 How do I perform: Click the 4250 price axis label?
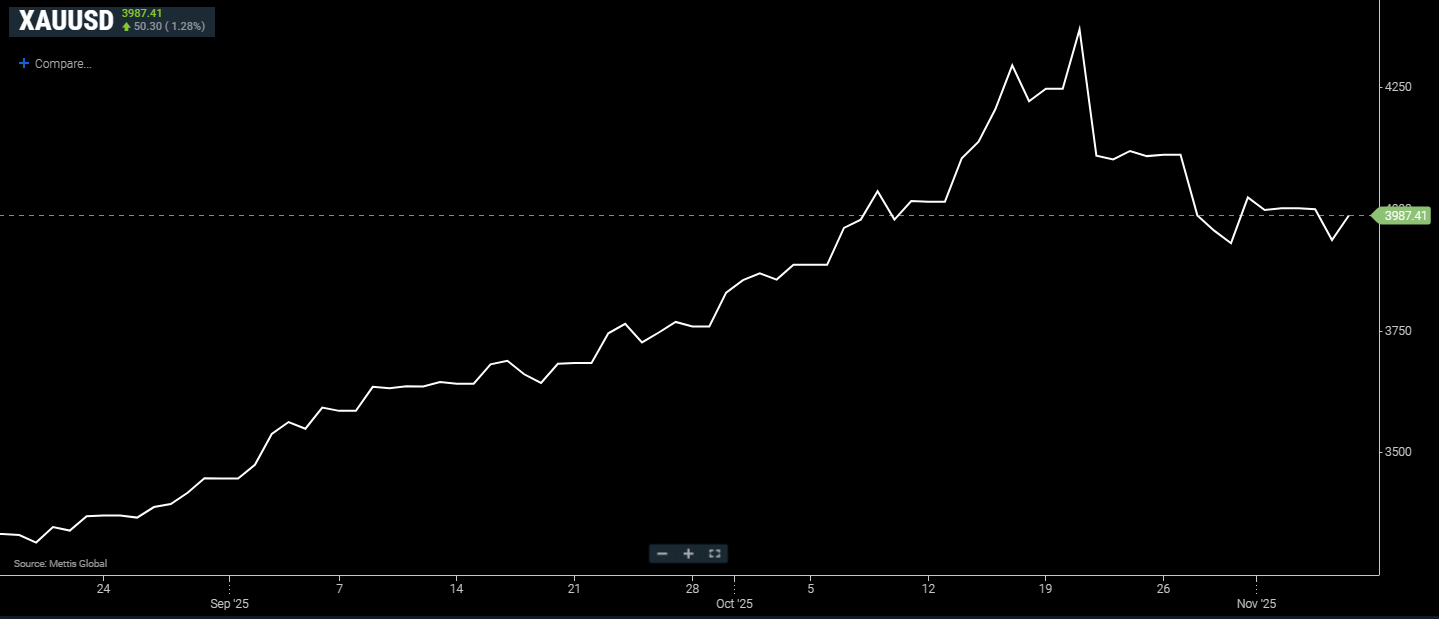[x=1397, y=87]
